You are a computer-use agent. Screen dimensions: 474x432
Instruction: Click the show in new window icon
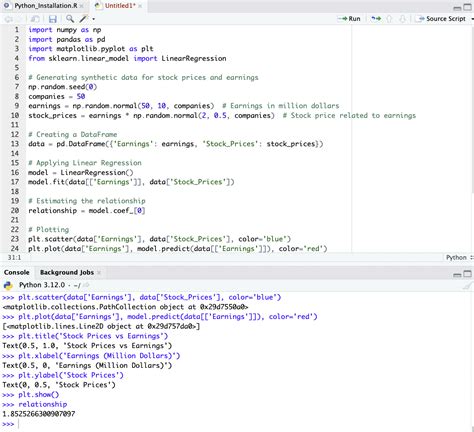[x=35, y=19]
